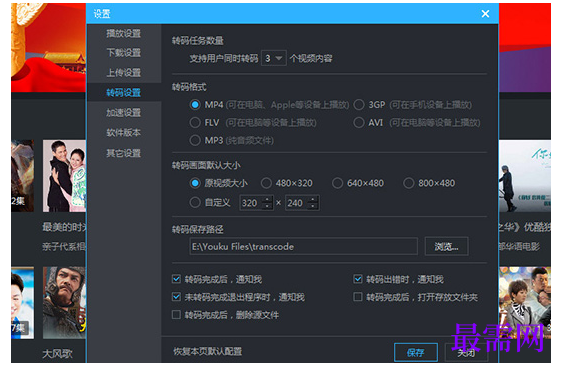The image size is (563, 369).
Task: Increase custom height with up arrow
Action: click(313, 200)
